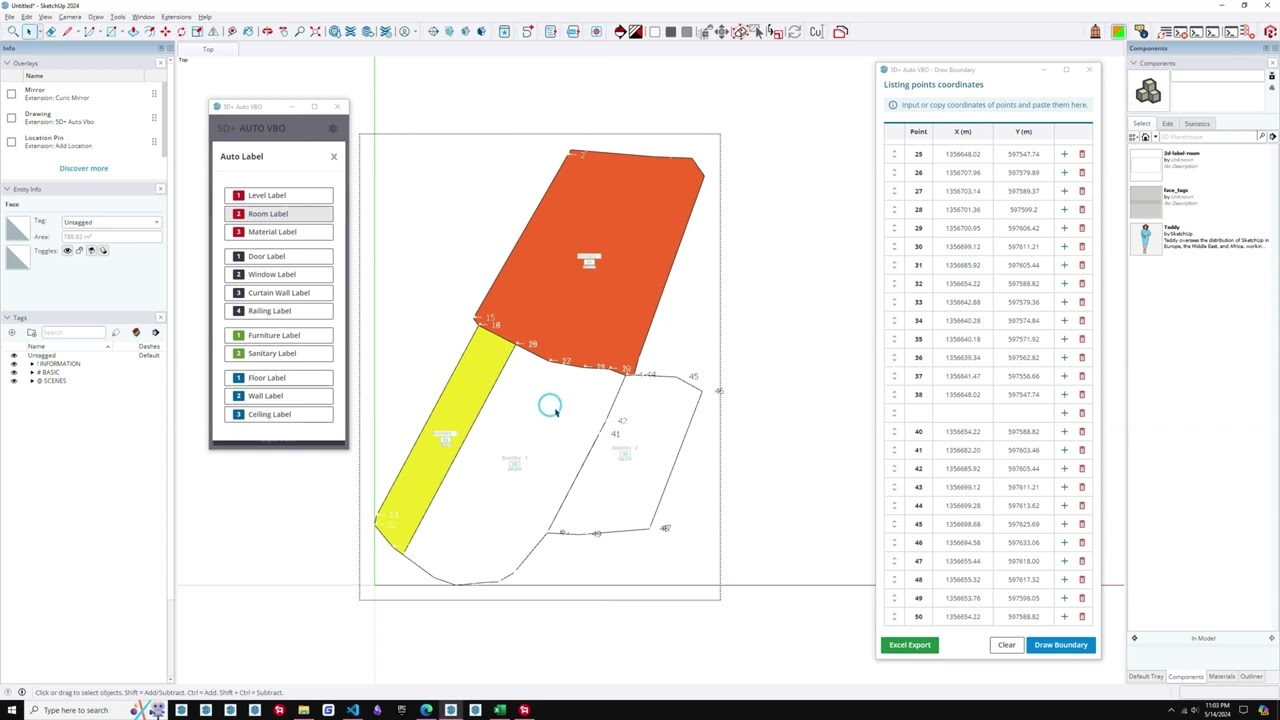
Task: Open the Tag dropdown showing Untagged
Action: [111, 222]
